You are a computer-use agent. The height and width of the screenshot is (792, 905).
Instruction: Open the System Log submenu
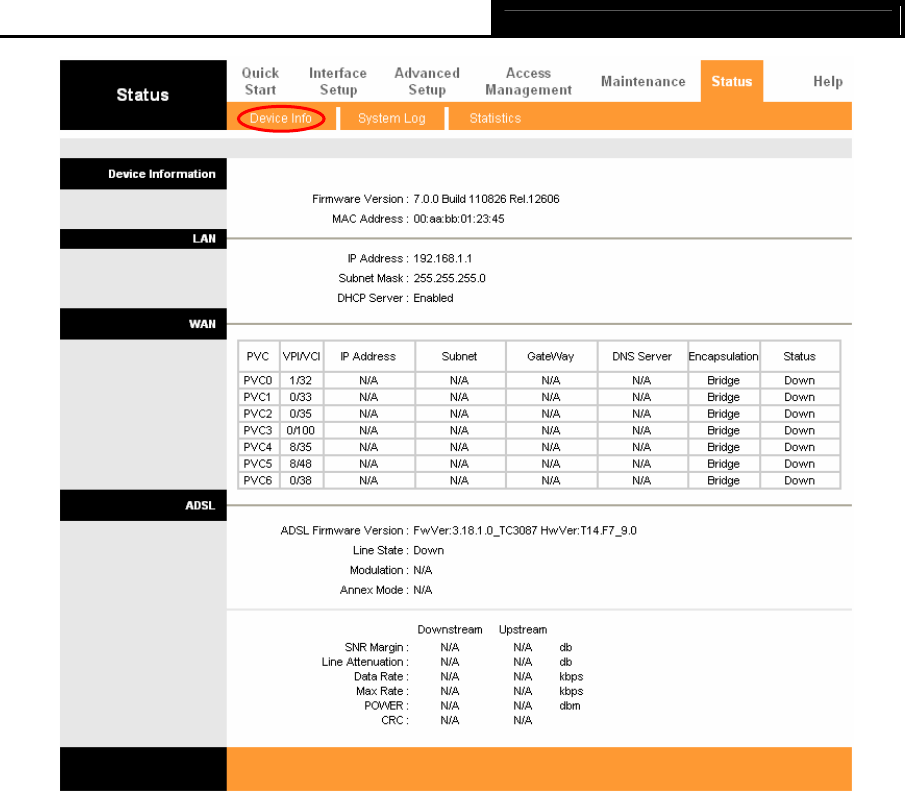point(391,118)
